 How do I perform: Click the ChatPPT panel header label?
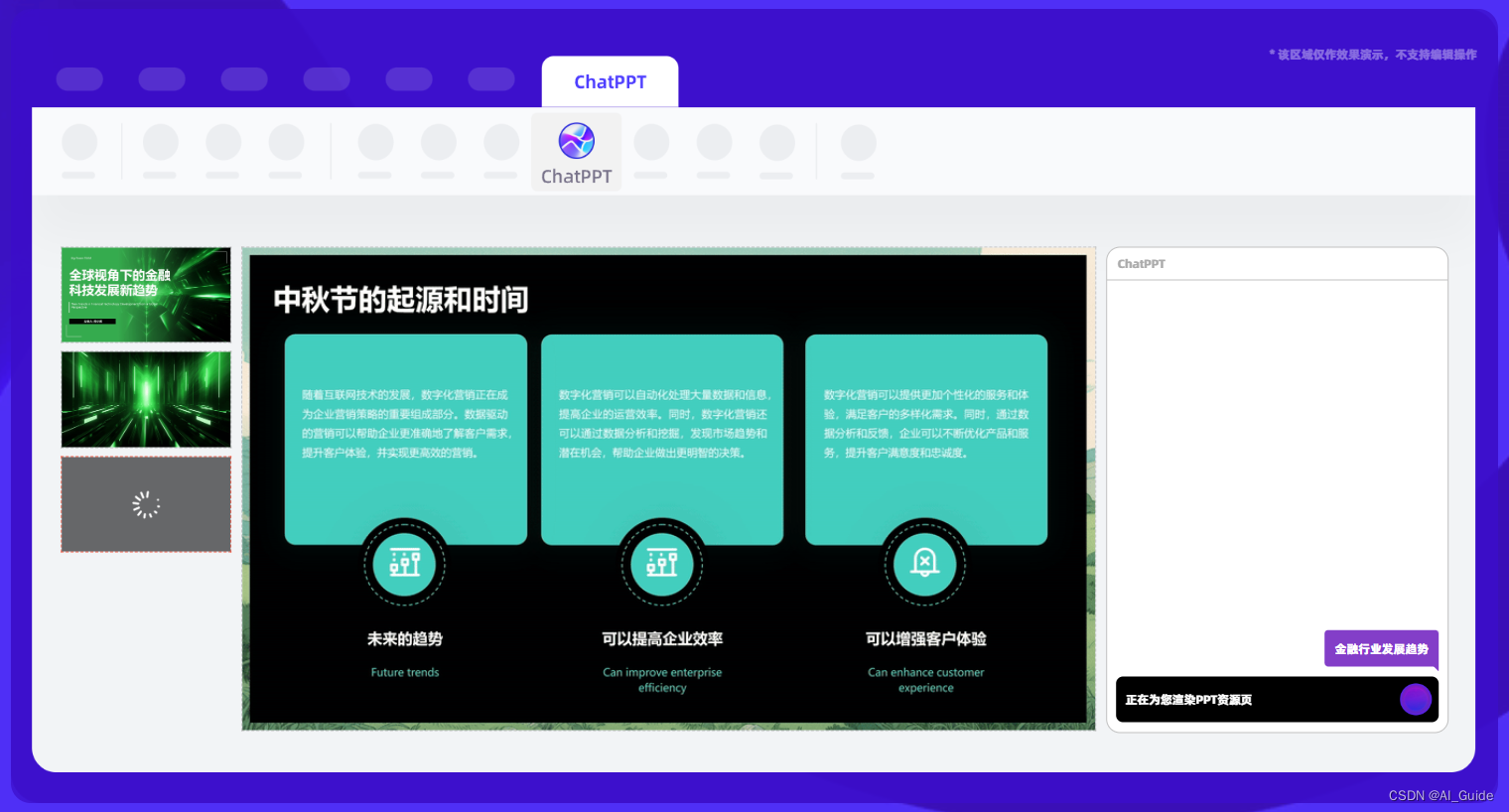1142,264
